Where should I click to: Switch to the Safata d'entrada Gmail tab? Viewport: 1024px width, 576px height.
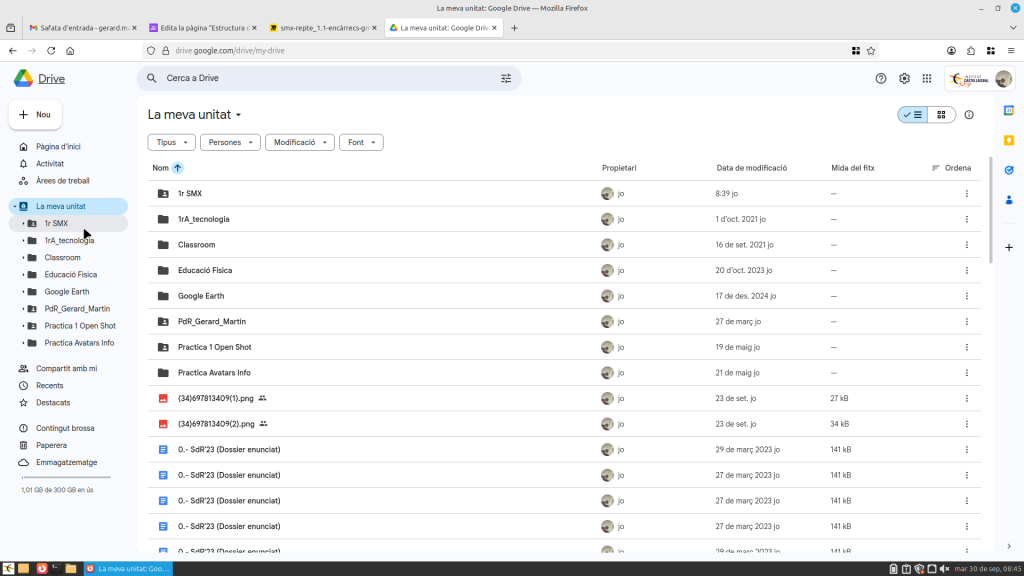tap(78, 28)
